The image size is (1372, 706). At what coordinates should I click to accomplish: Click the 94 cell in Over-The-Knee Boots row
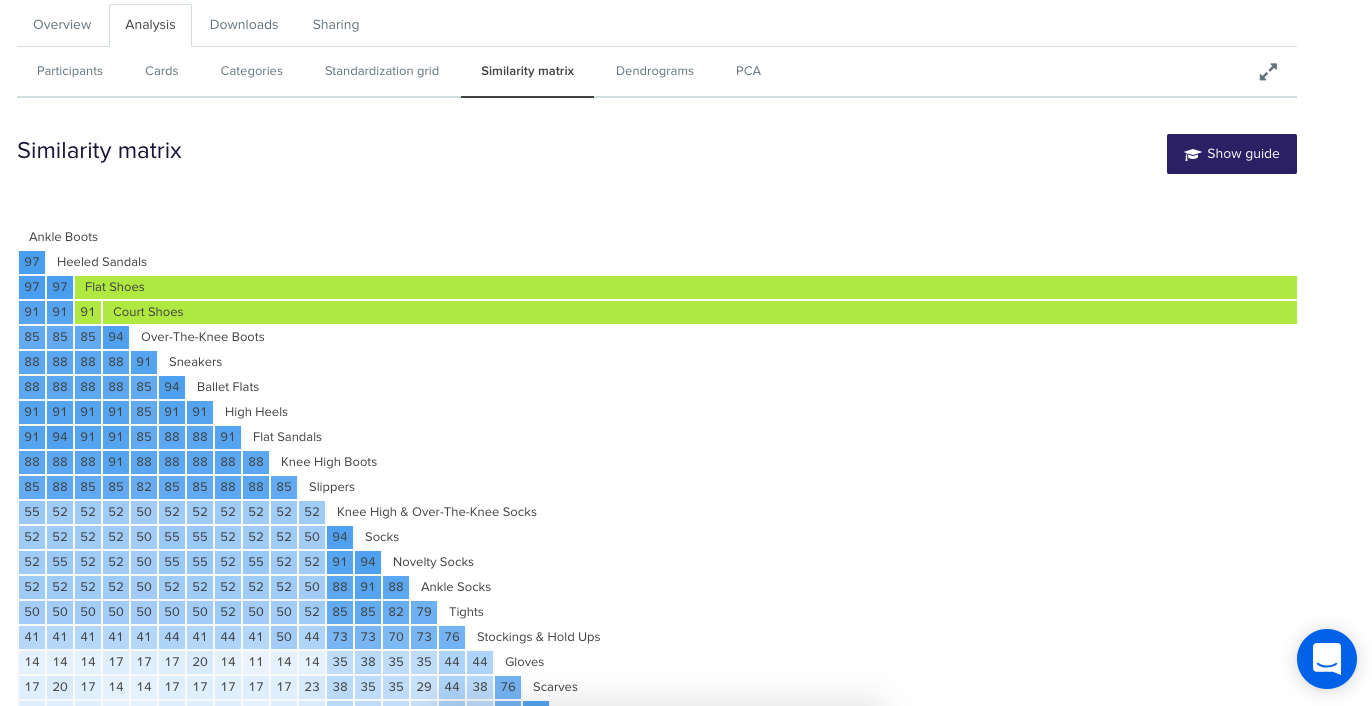116,337
